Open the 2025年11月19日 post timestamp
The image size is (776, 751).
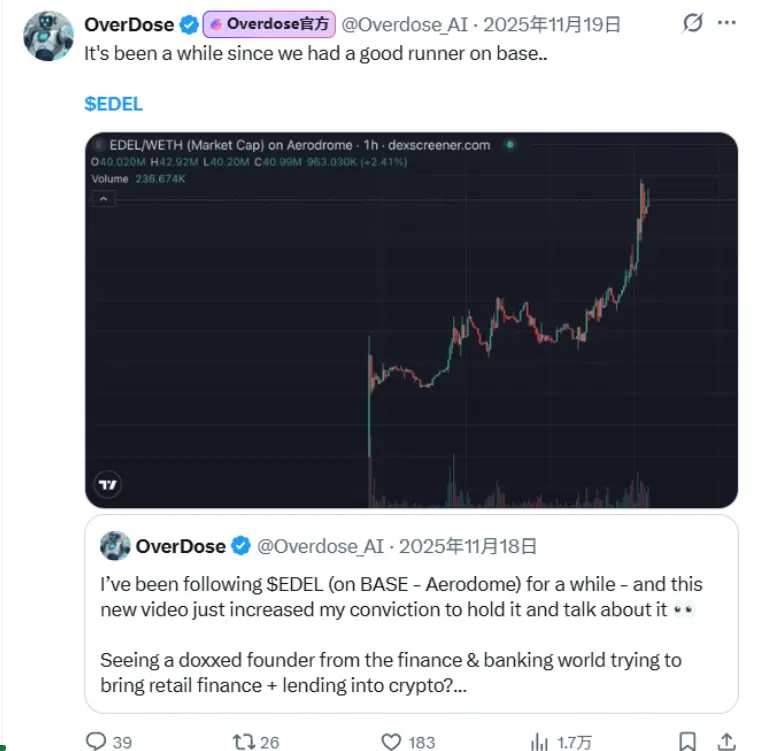(552, 24)
